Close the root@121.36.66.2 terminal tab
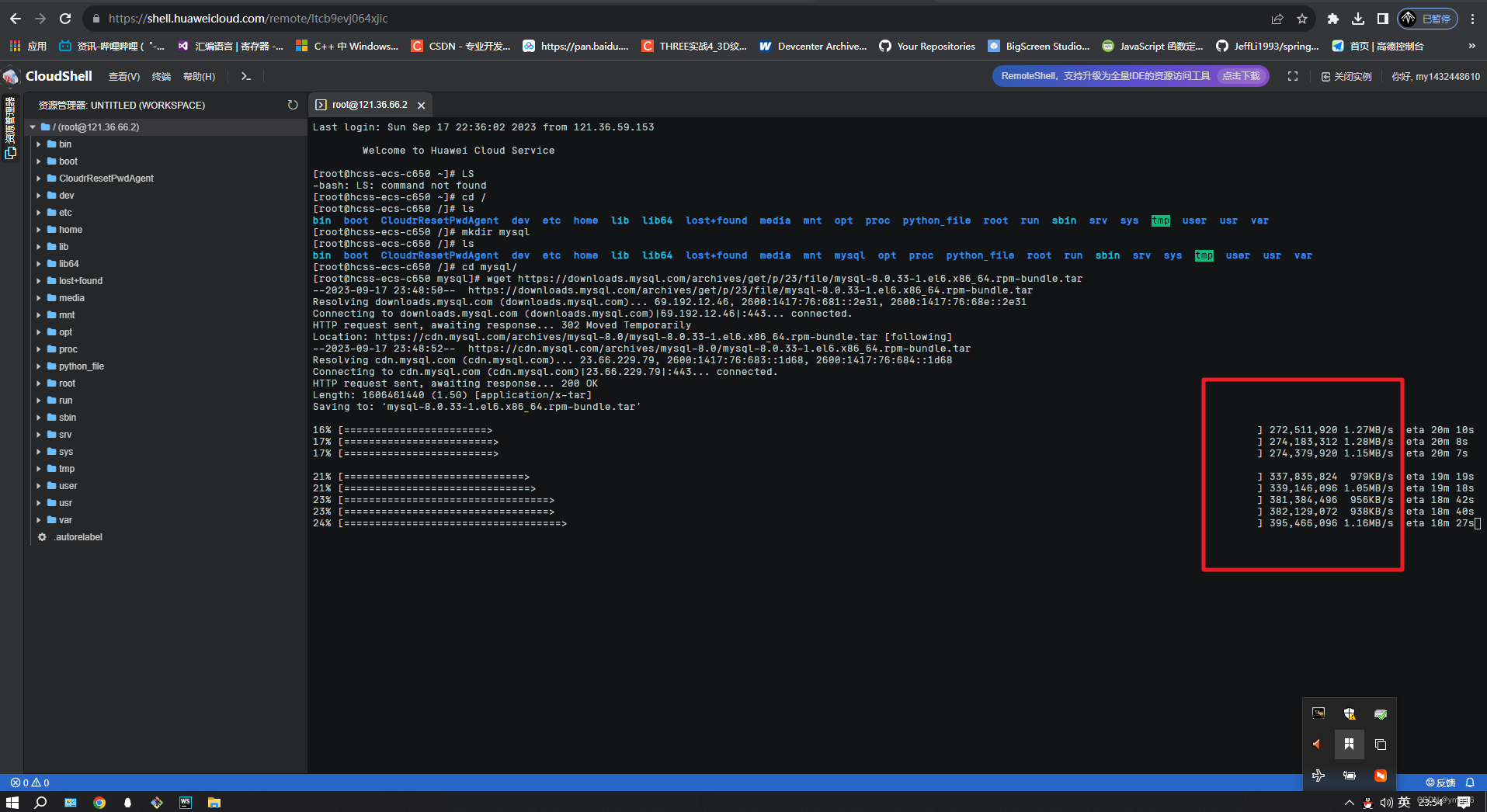 point(421,106)
